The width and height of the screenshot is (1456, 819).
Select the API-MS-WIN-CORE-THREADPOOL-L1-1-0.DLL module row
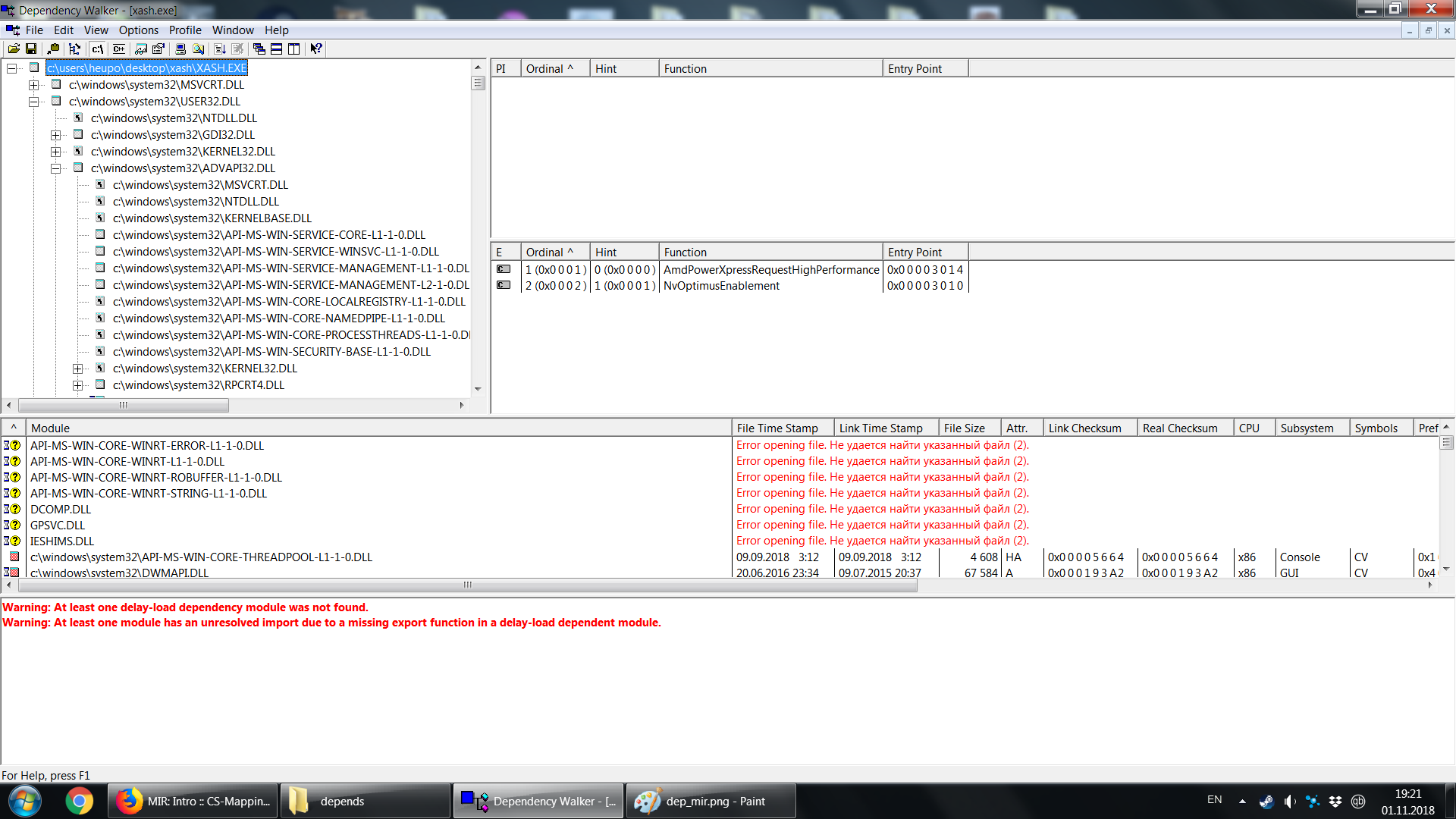click(x=201, y=557)
